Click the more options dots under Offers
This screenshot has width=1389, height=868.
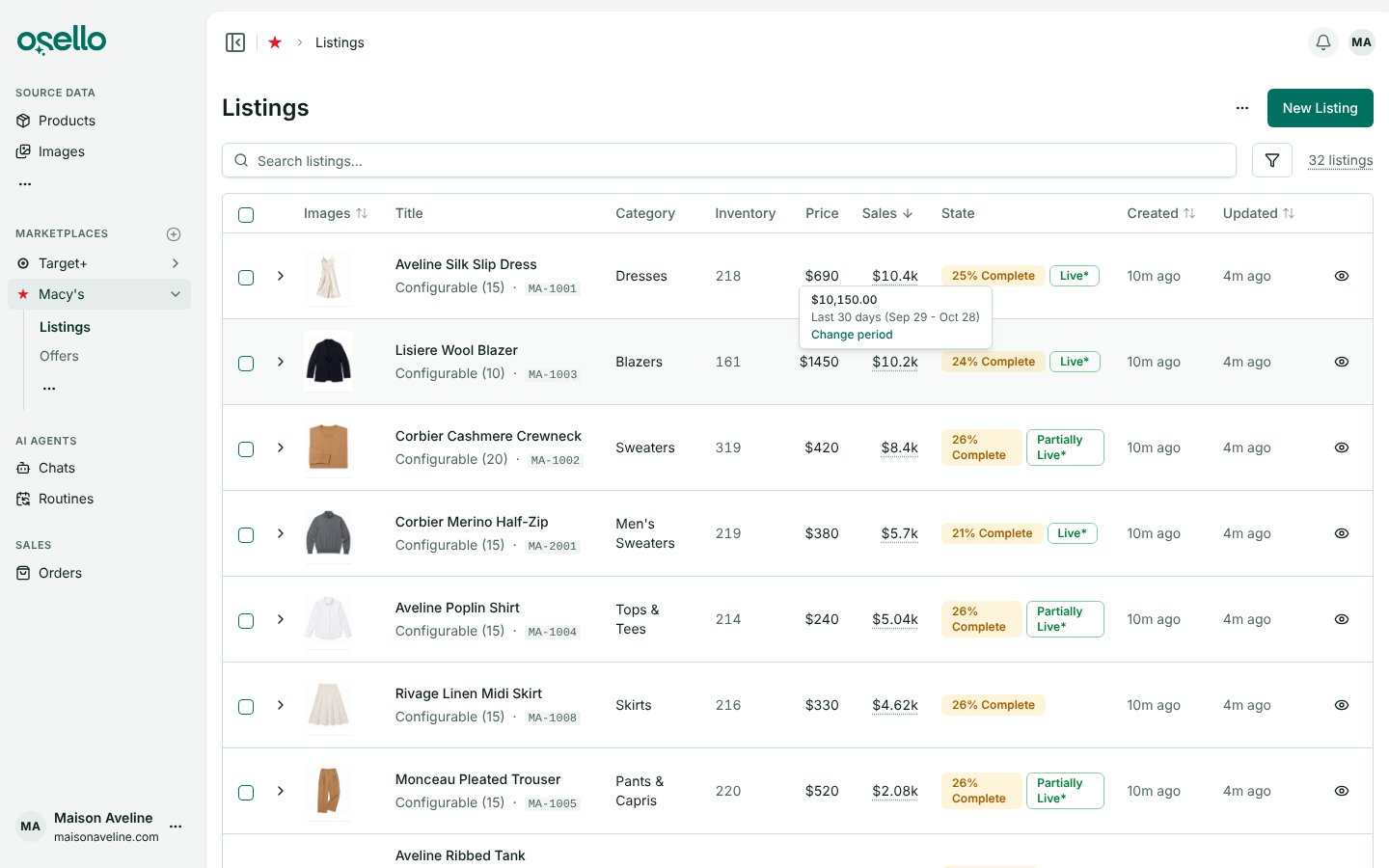tap(49, 388)
